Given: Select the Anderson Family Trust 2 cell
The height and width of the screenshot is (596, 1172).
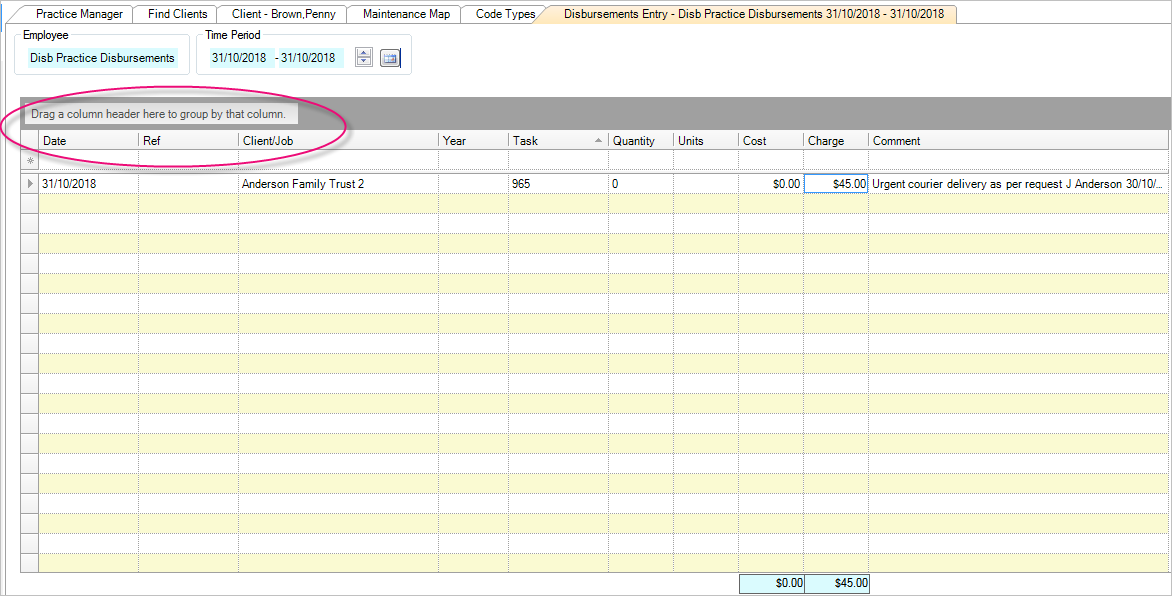Looking at the screenshot, I should tap(337, 184).
